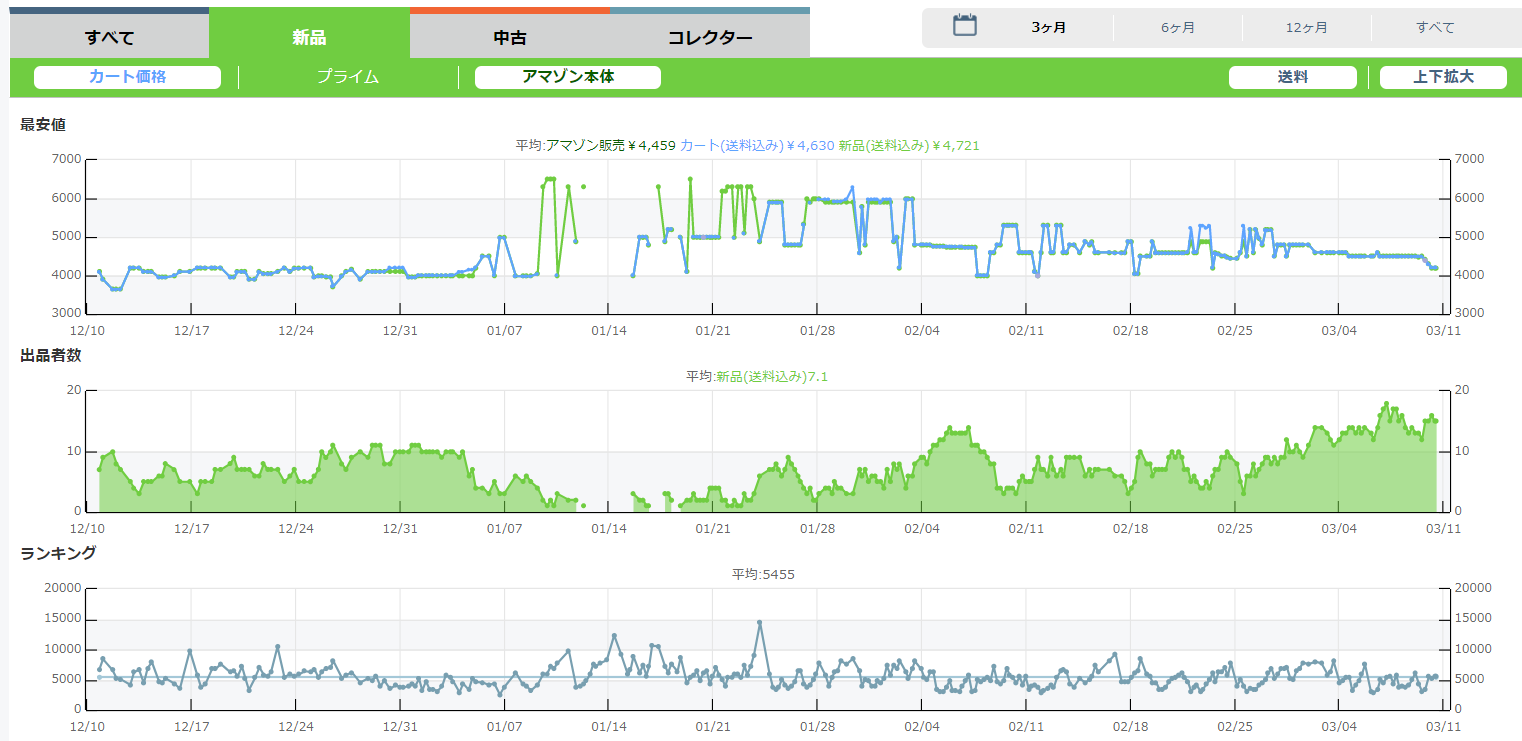Open the 中古 tab
The height and width of the screenshot is (741, 1522).
510,38
